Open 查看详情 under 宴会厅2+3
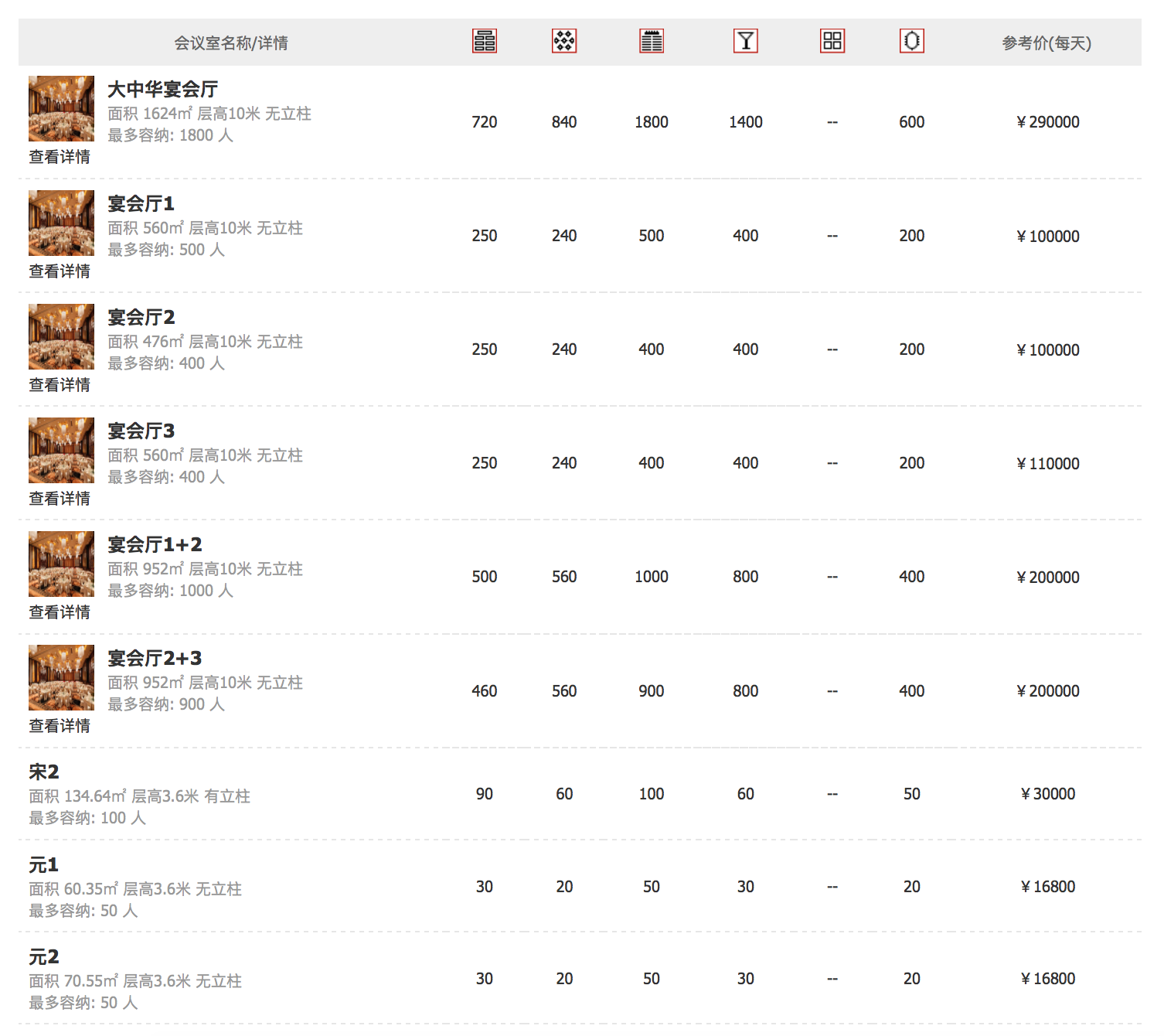The width and height of the screenshot is (1164, 1036). pos(60,726)
